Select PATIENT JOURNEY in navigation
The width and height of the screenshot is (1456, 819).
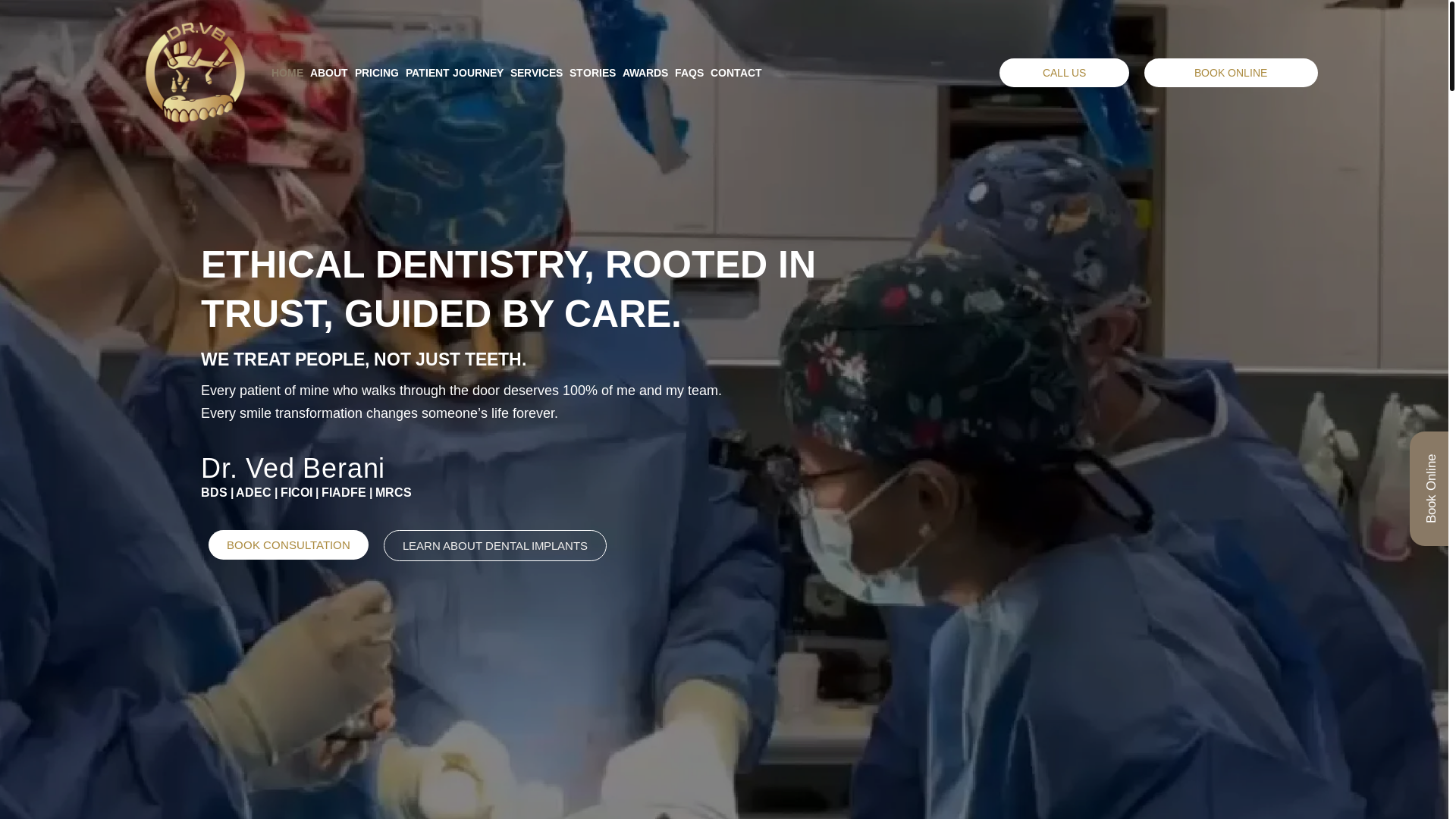coord(454,73)
